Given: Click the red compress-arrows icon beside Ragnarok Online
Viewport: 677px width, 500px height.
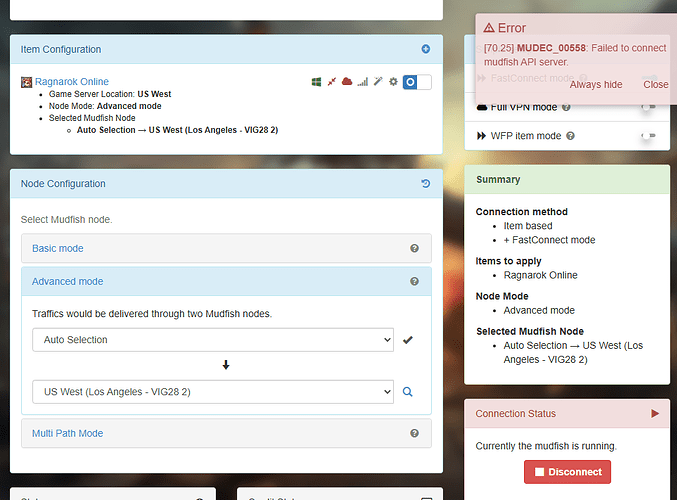Looking at the screenshot, I should click(332, 82).
